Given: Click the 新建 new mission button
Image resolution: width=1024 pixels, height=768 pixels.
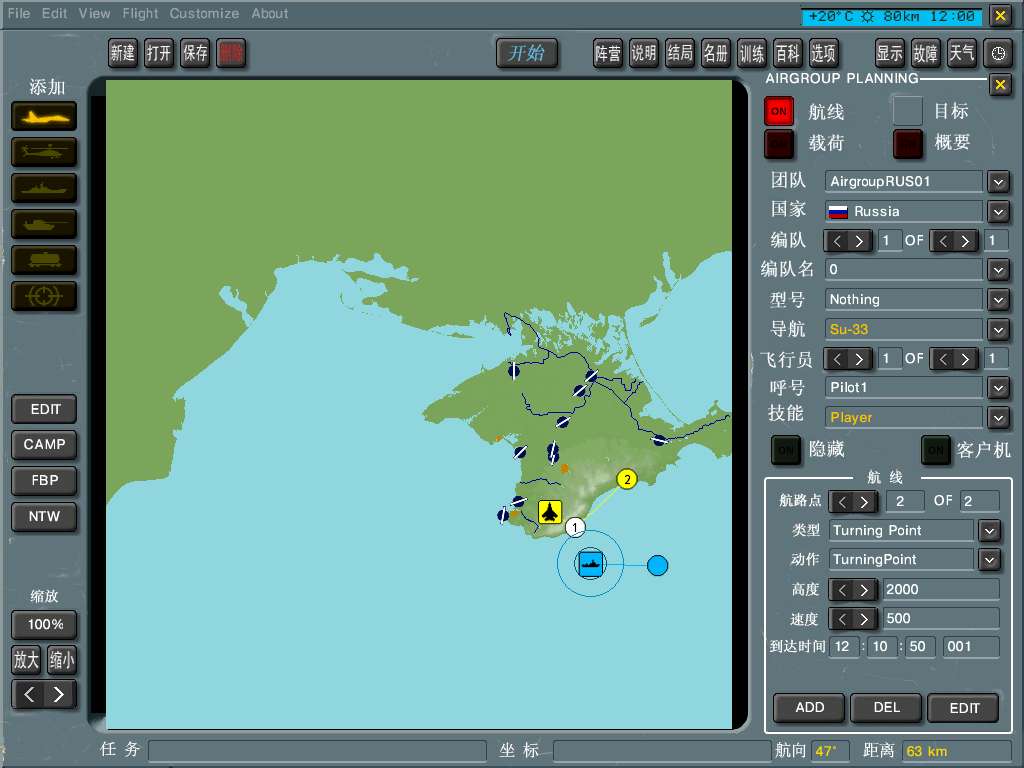Looking at the screenshot, I should coord(123,54).
